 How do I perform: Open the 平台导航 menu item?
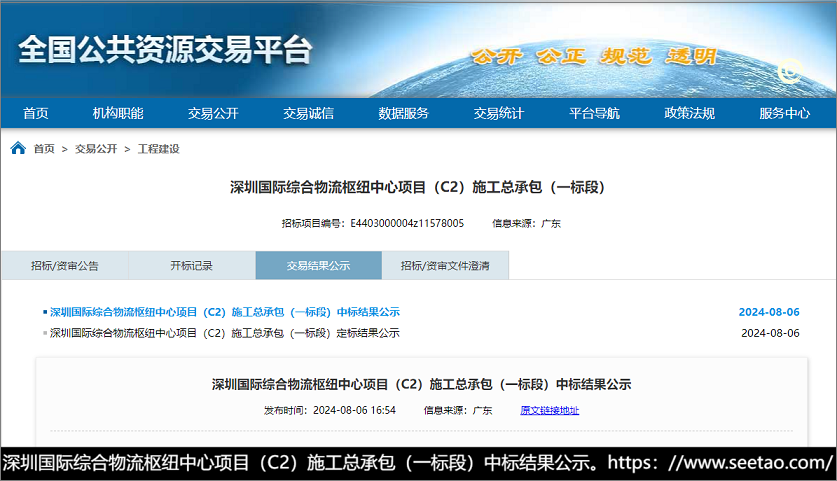point(594,113)
